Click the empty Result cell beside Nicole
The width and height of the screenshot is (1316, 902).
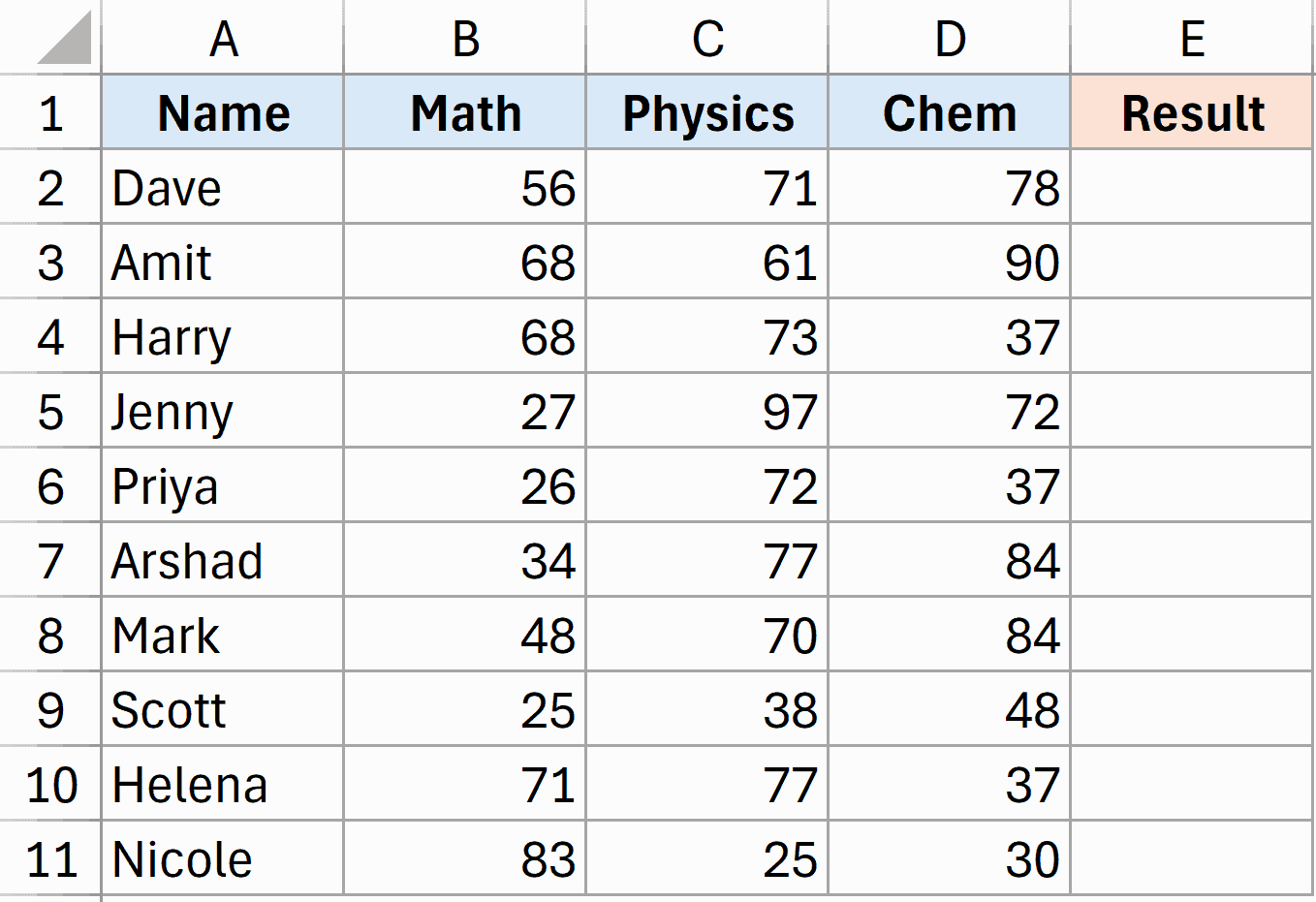tap(1191, 857)
